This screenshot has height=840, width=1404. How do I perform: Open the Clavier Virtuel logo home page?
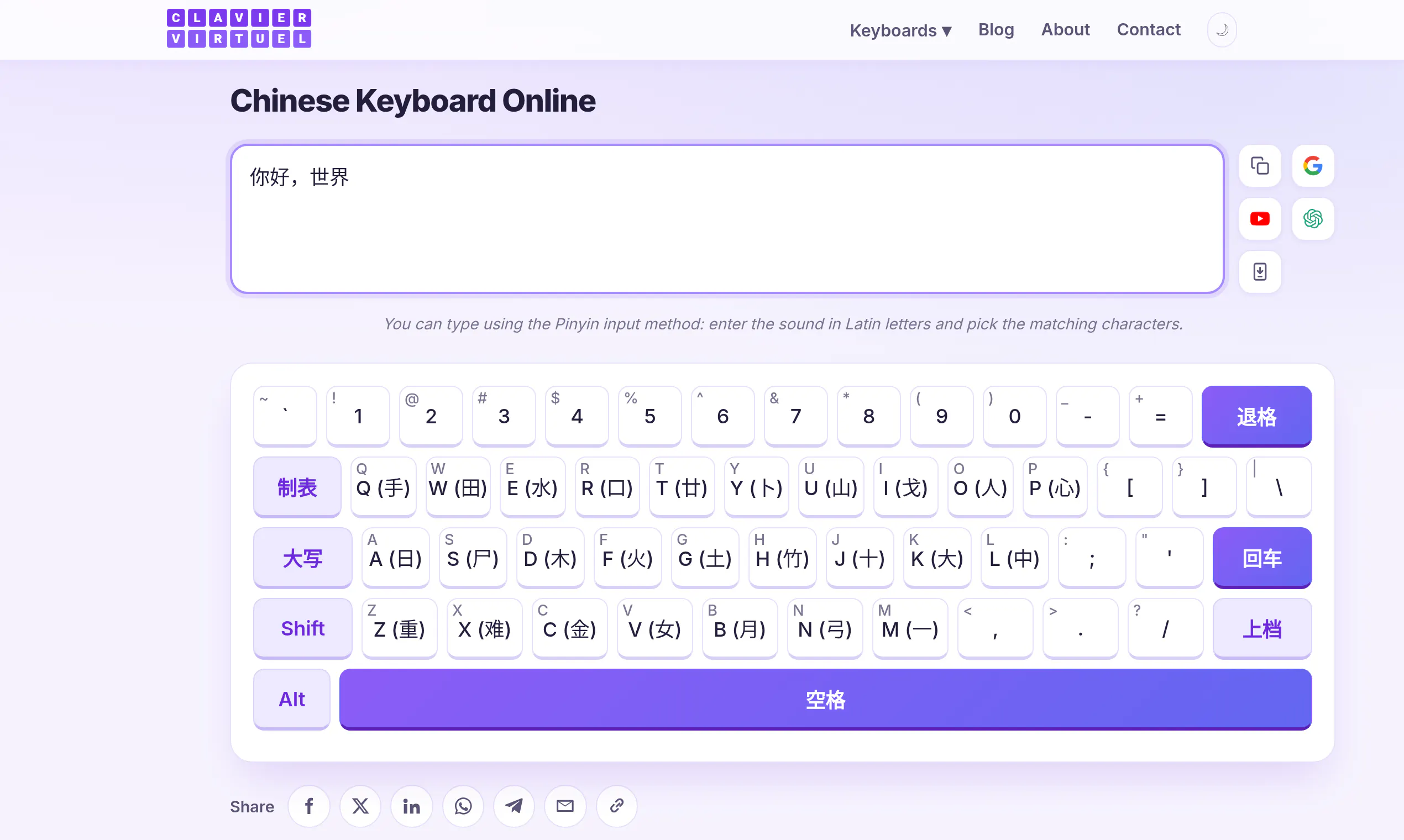tap(239, 28)
